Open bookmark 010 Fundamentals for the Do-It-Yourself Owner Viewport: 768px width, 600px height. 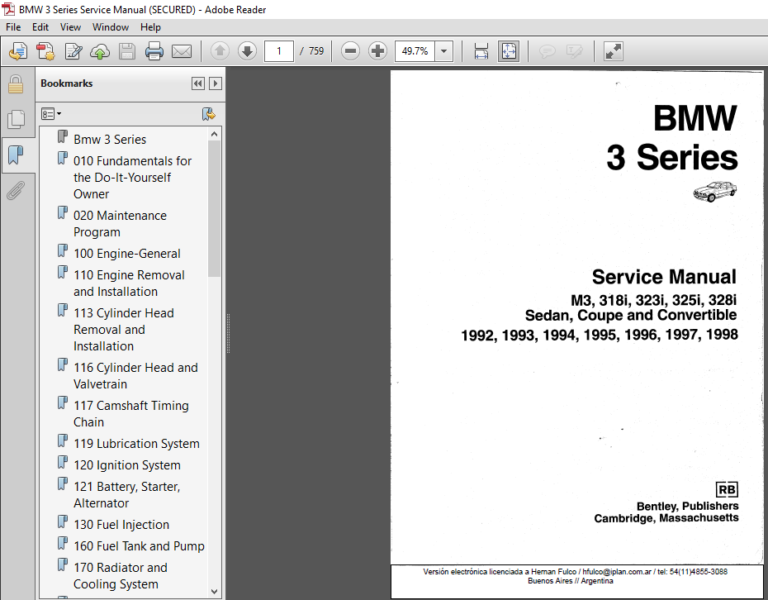[x=132, y=177]
